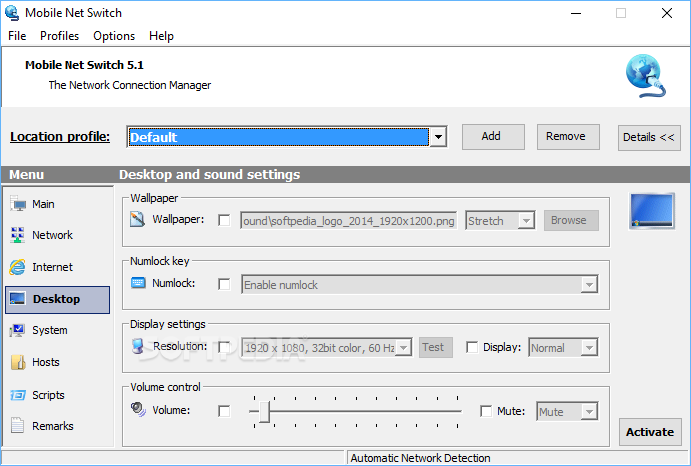Open the Options menu

click(114, 36)
